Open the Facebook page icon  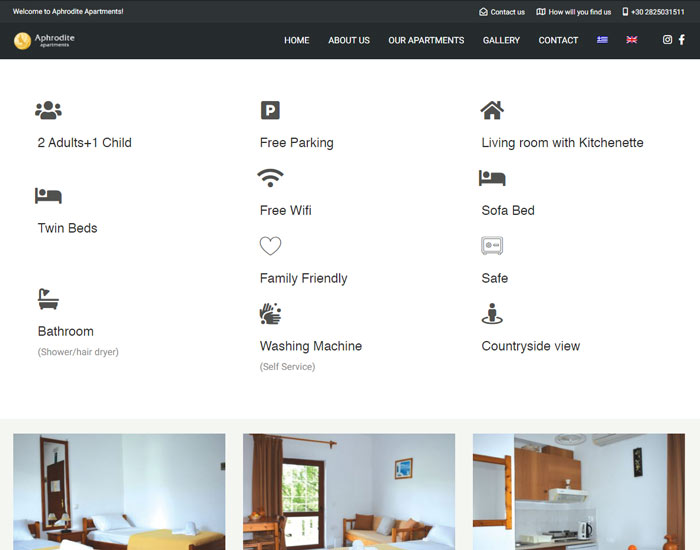pyautogui.click(x=682, y=40)
